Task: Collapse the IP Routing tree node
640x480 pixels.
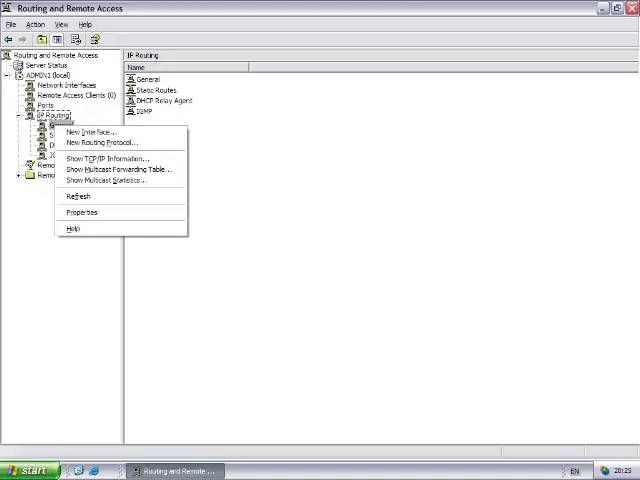Action: (x=18, y=116)
